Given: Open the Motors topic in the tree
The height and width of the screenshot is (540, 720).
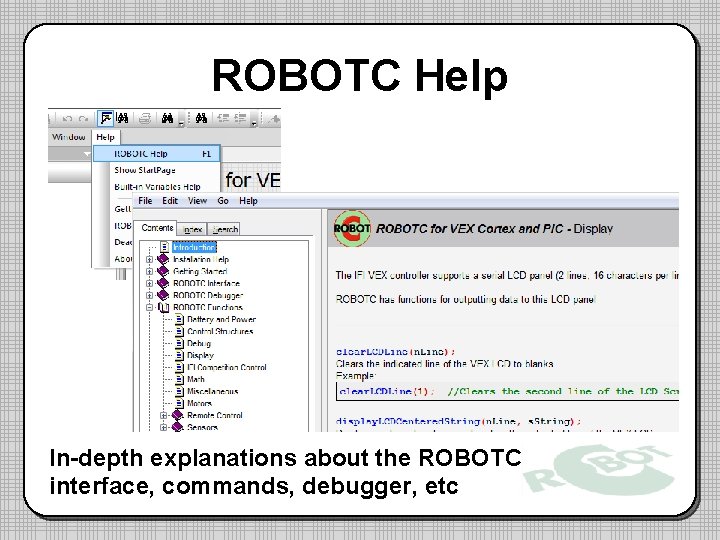Looking at the screenshot, I should (x=199, y=403).
